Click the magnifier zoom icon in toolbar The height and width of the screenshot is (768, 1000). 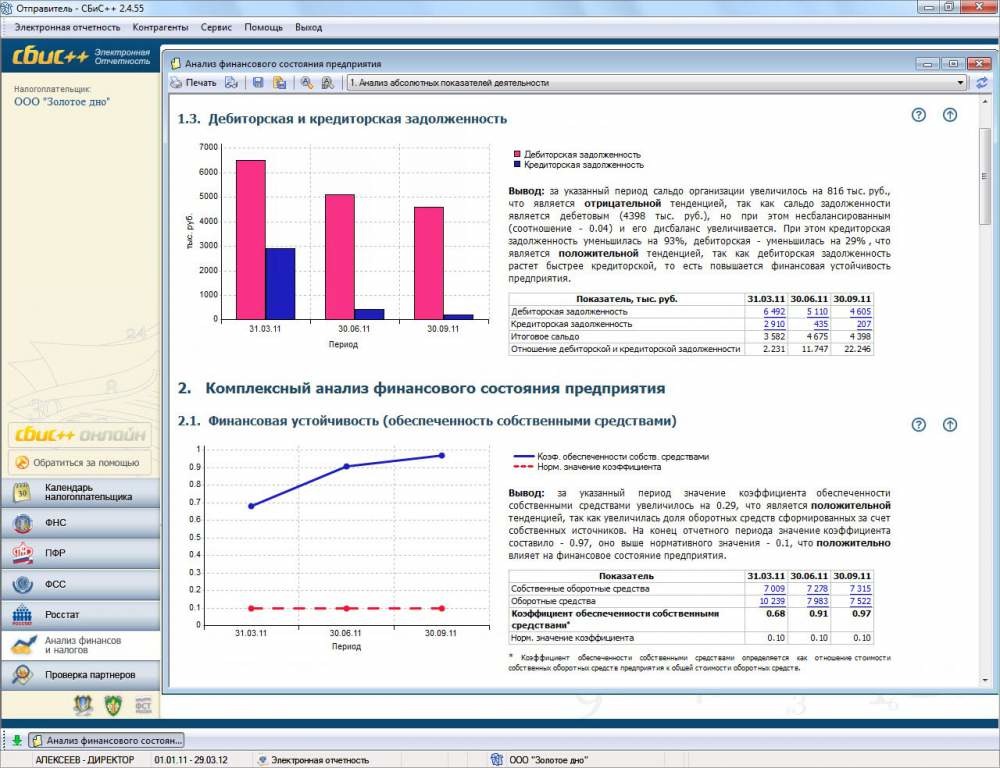[x=307, y=83]
